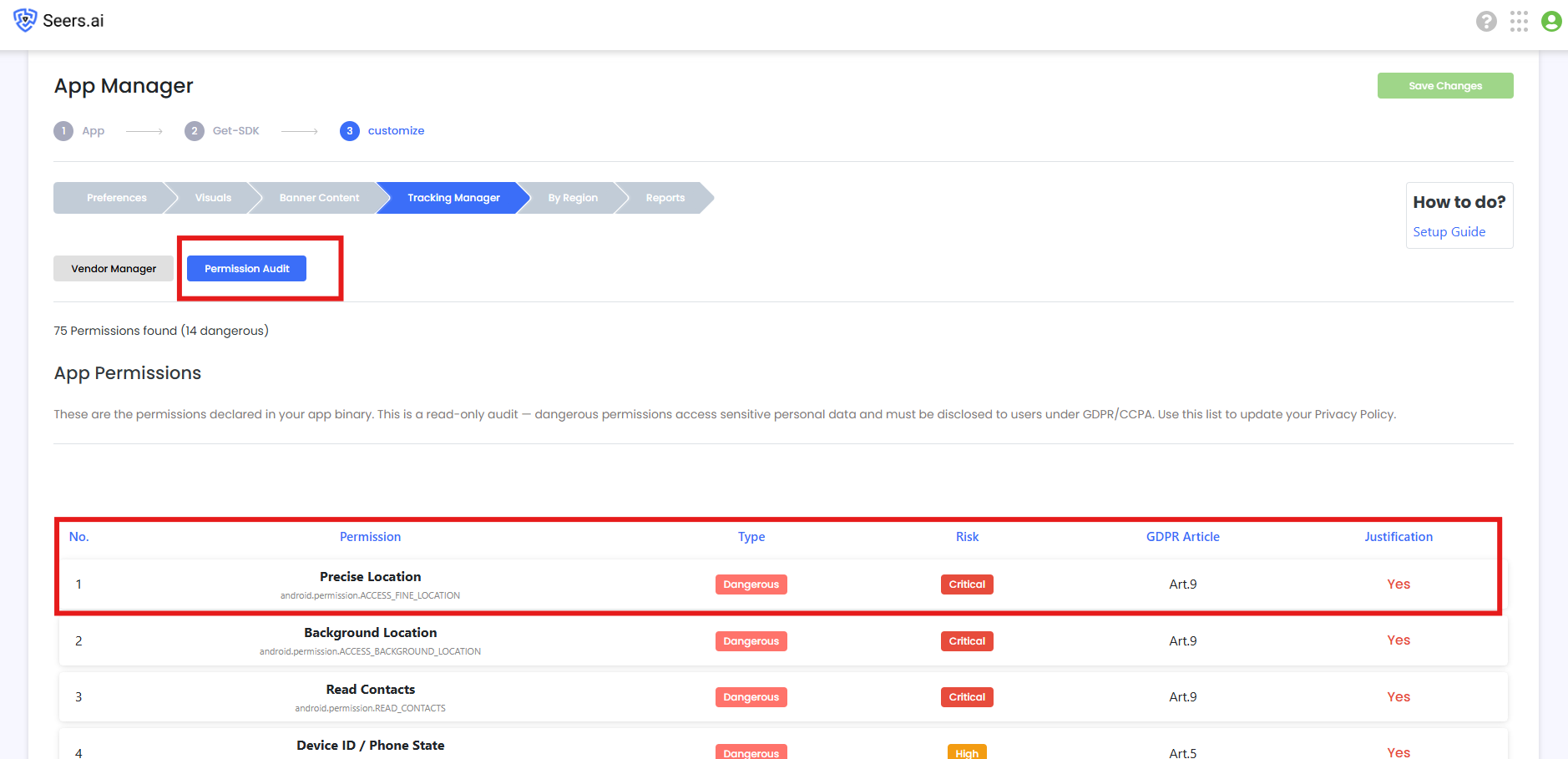Click the Risk column header

point(967,537)
